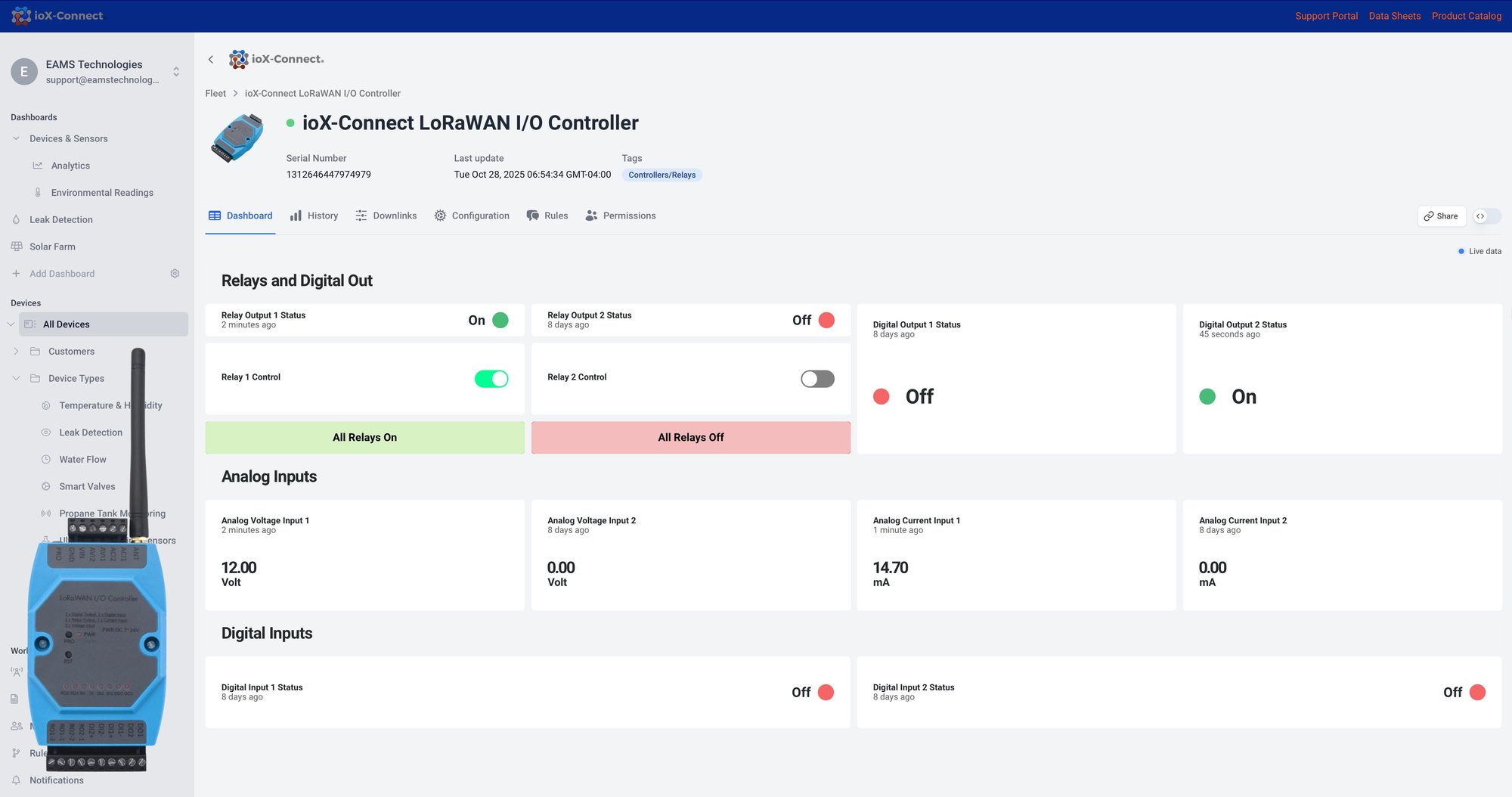The height and width of the screenshot is (797, 1512).
Task: Click the green Relay Output 1 status dot
Action: tap(500, 320)
